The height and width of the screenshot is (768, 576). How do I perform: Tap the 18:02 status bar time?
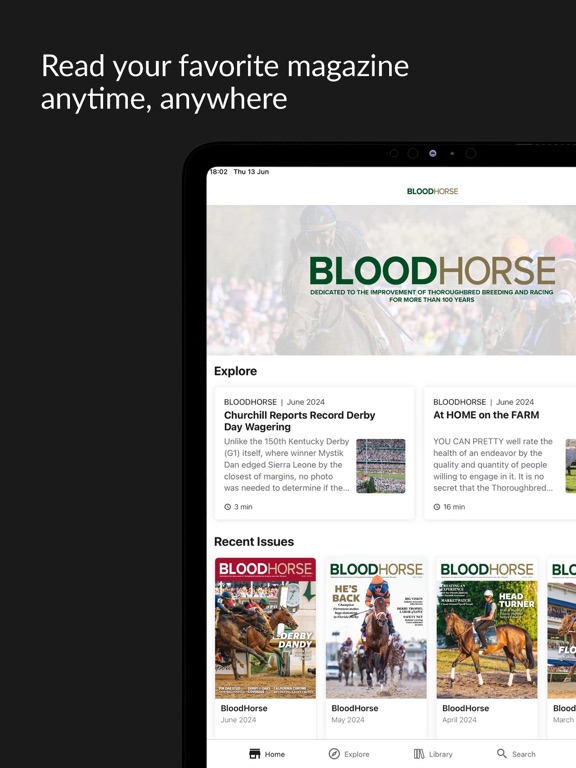tap(218, 171)
